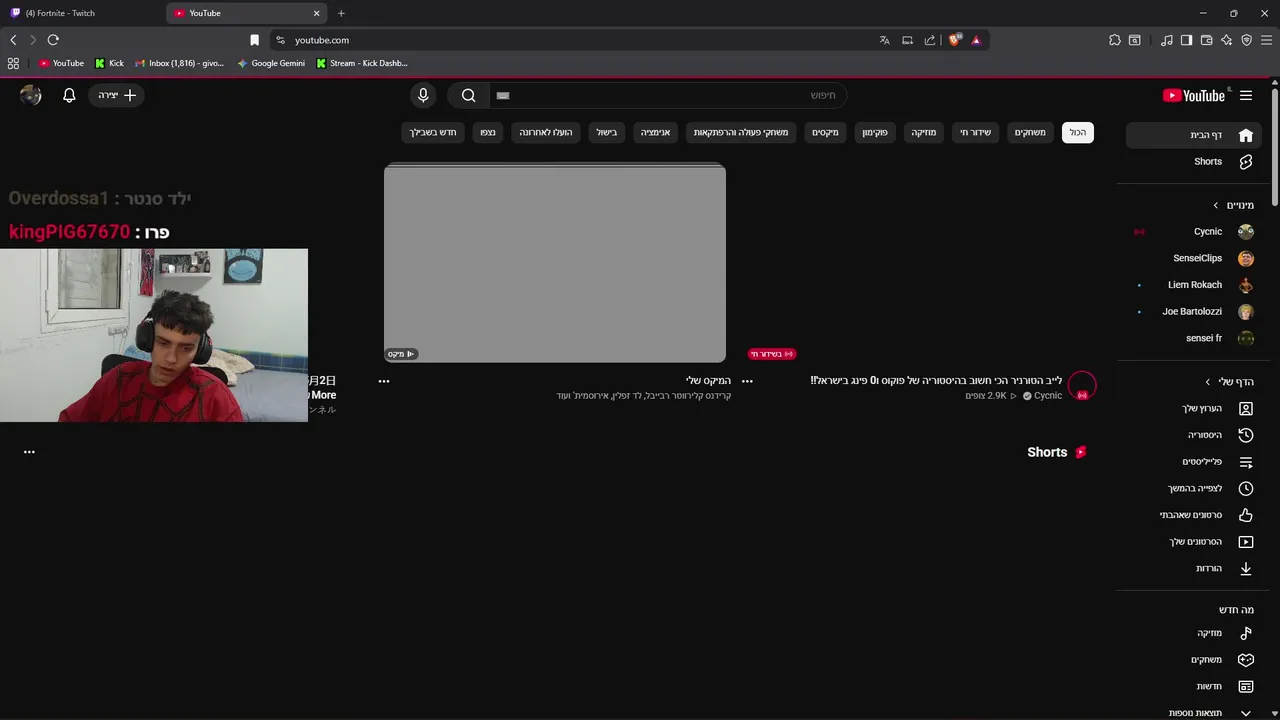Open the Create (יצירה) dropdown
1280x720 pixels.
point(117,95)
